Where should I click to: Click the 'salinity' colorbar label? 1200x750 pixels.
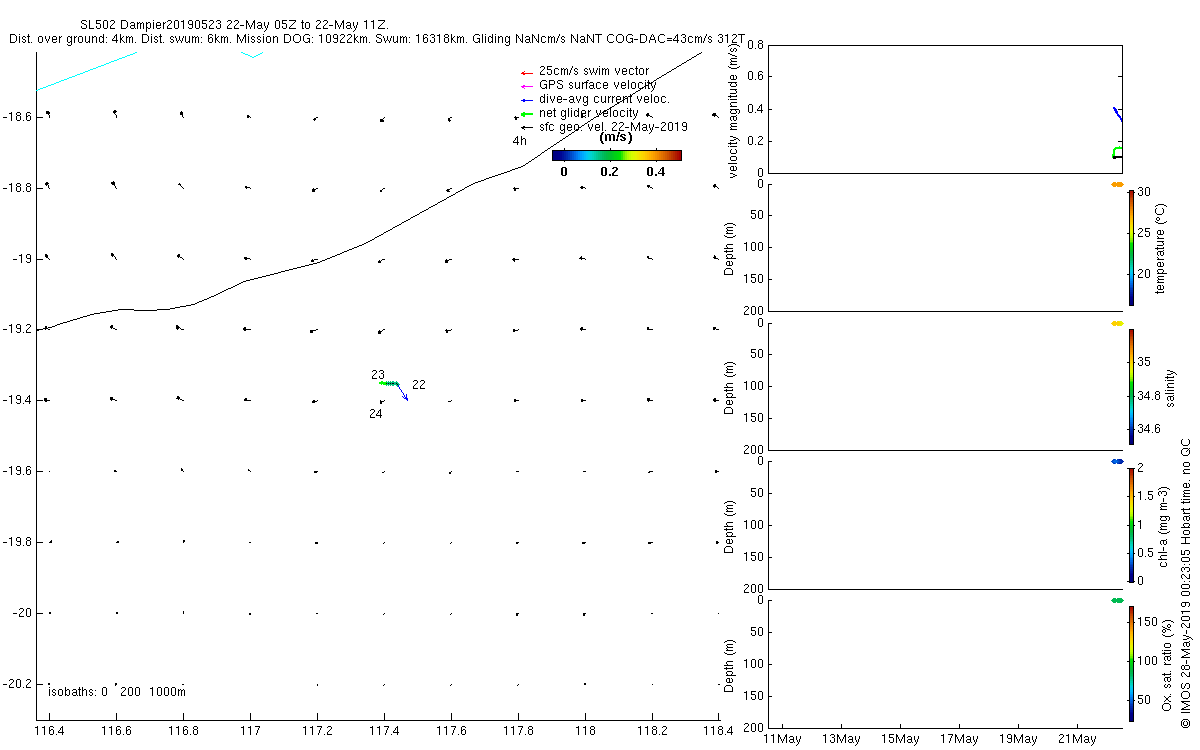tap(1169, 386)
